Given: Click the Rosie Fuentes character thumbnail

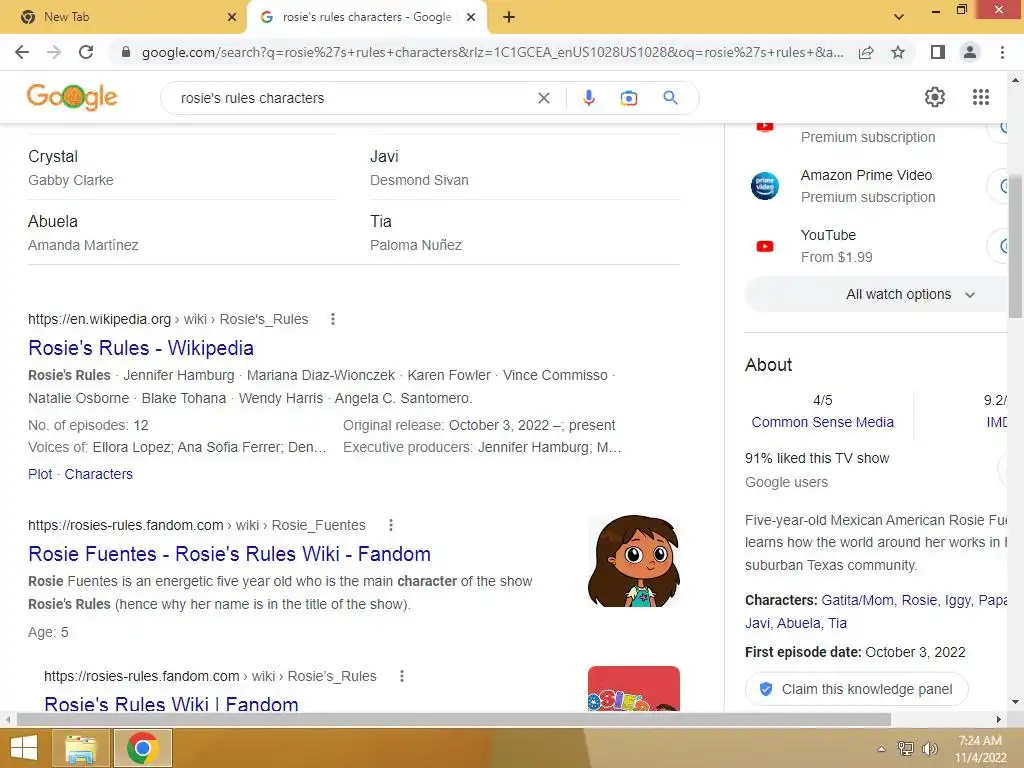Looking at the screenshot, I should click(633, 561).
